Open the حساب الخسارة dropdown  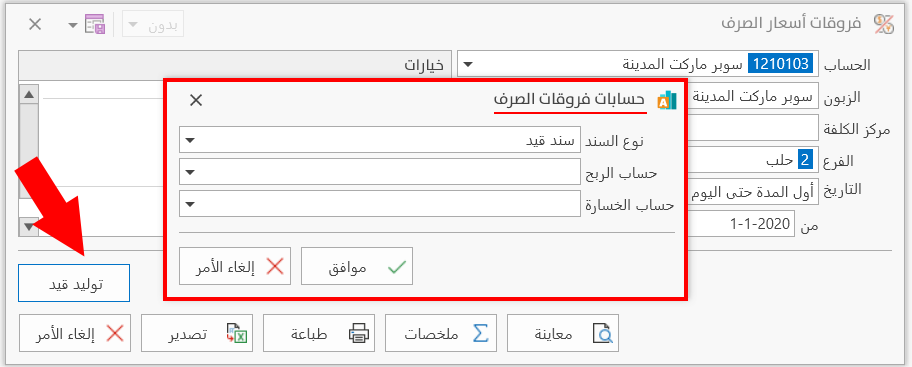[x=190, y=204]
